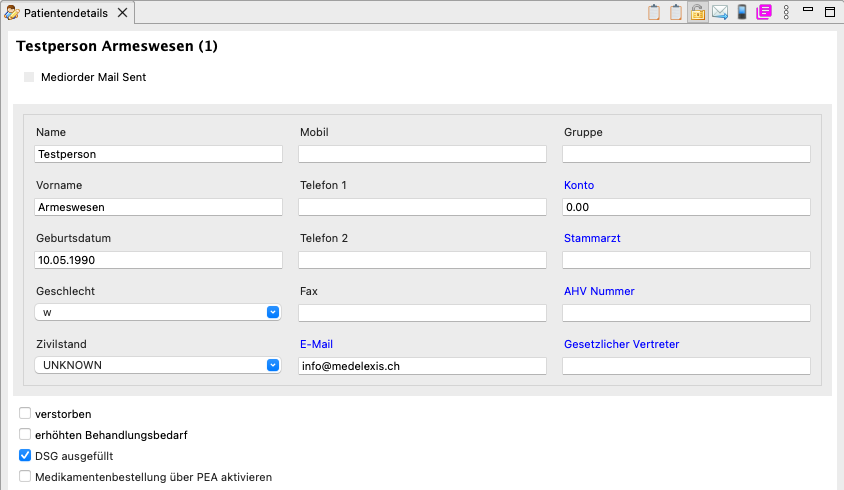Open the three-dot view menu
The height and width of the screenshot is (490, 844).
(786, 13)
